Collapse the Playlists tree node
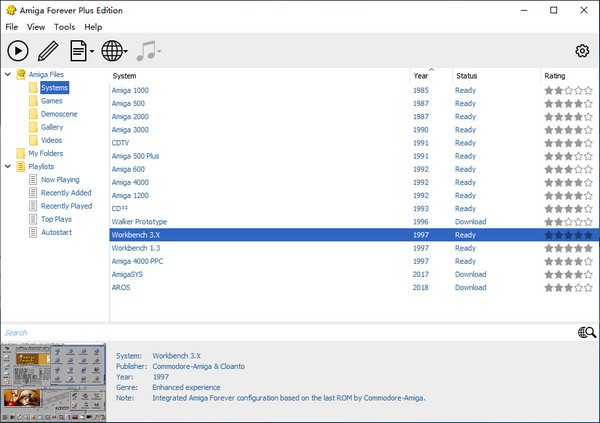 tap(7, 167)
